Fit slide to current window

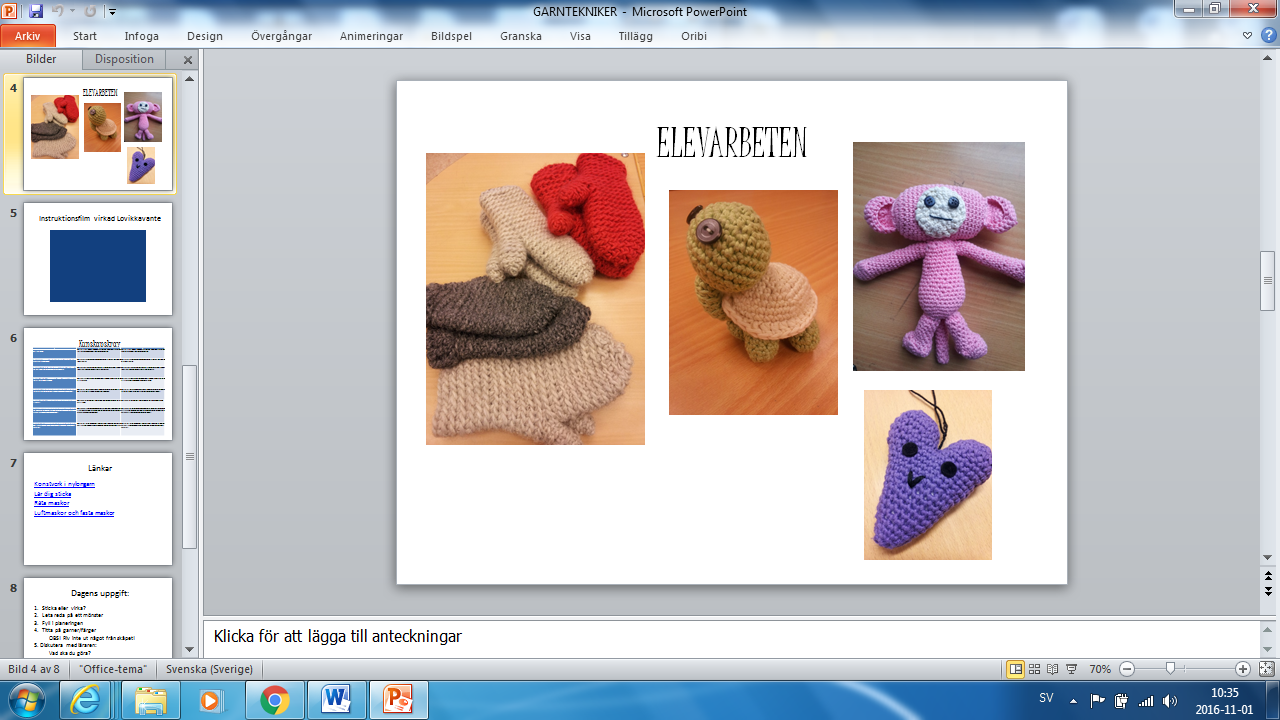1266,669
